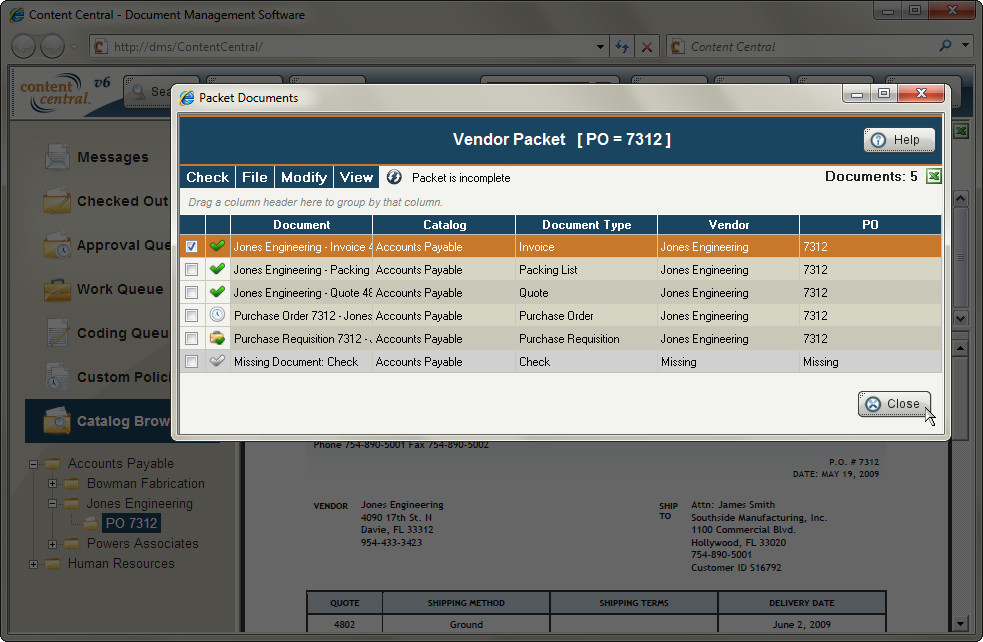The image size is (983, 642).
Task: Open the View menu in packet toolbar
Action: coord(357,177)
